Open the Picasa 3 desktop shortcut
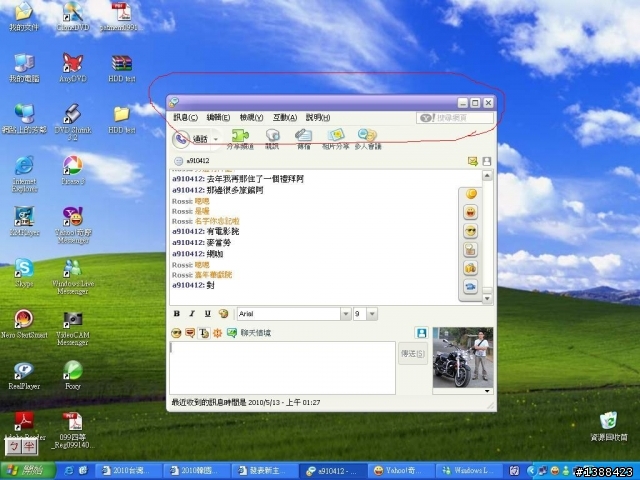This screenshot has width=640, height=480. click(73, 170)
